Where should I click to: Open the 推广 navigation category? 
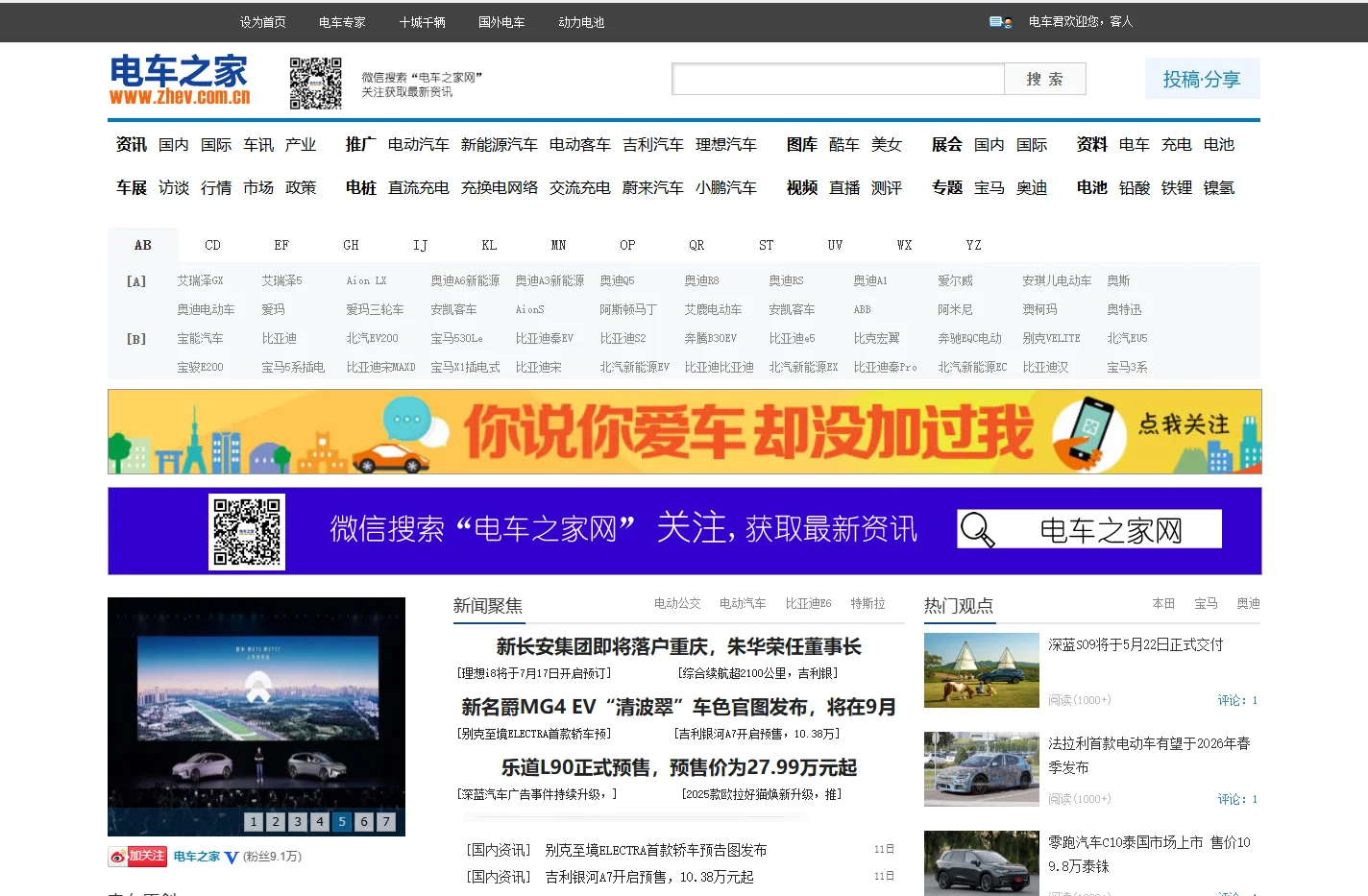click(361, 144)
